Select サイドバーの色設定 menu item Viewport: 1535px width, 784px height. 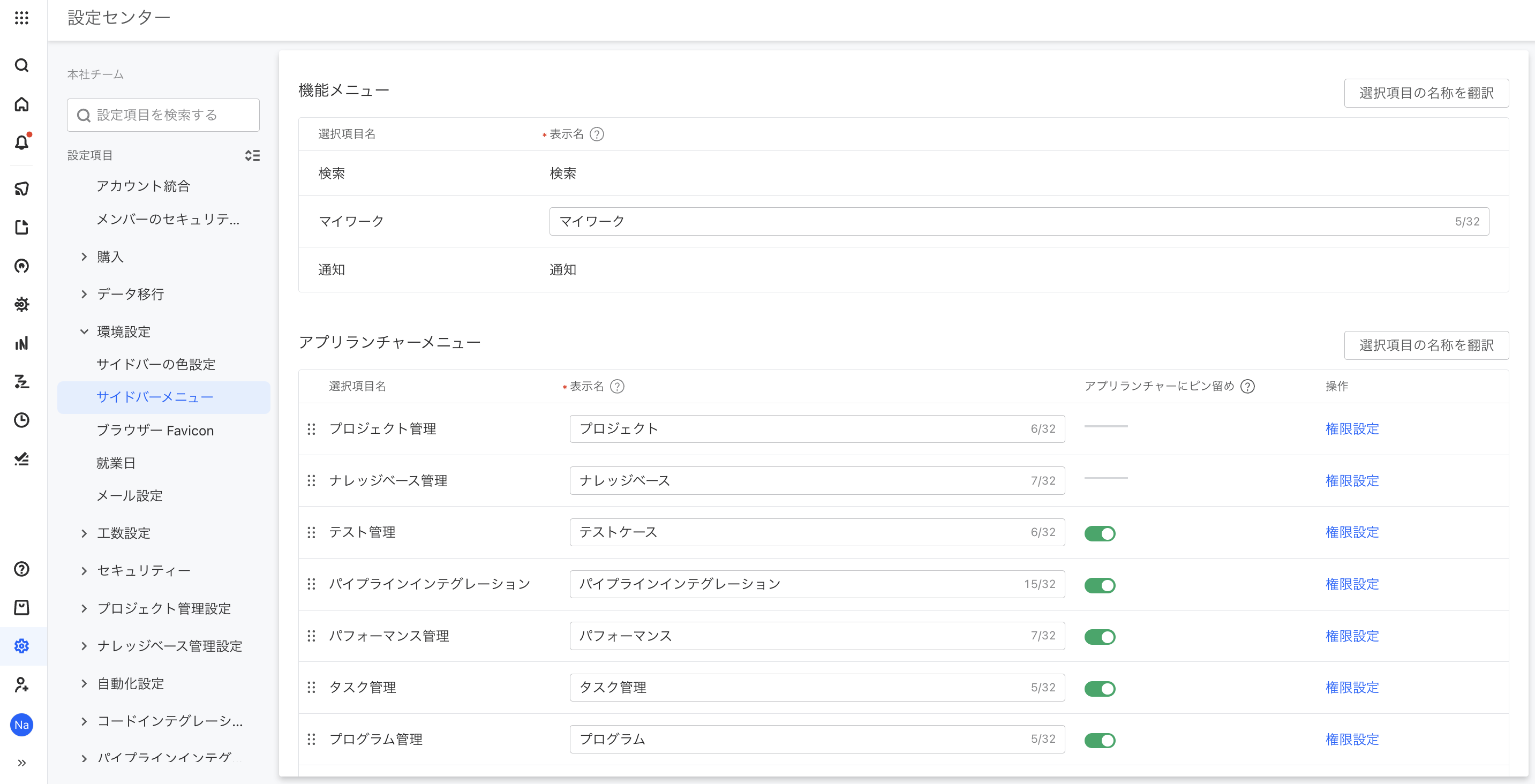[155, 364]
